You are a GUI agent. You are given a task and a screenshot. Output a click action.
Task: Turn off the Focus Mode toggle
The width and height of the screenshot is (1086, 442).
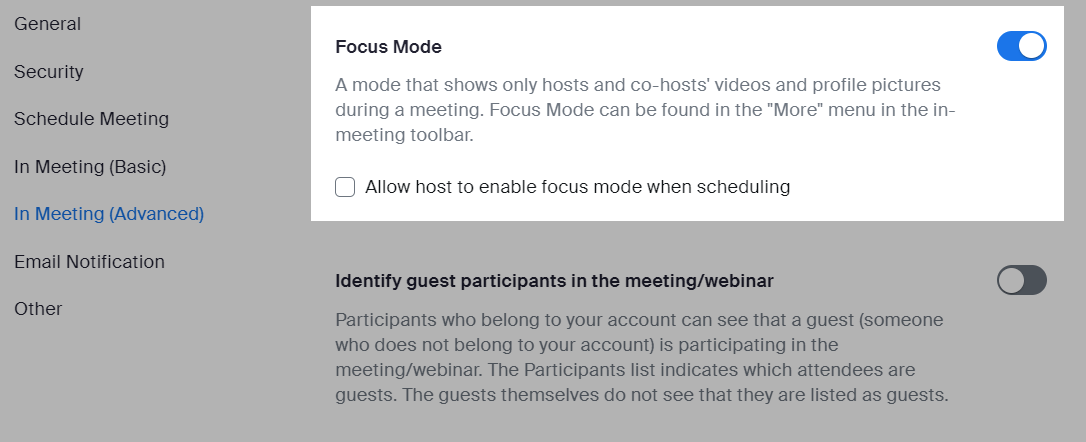tap(1021, 47)
